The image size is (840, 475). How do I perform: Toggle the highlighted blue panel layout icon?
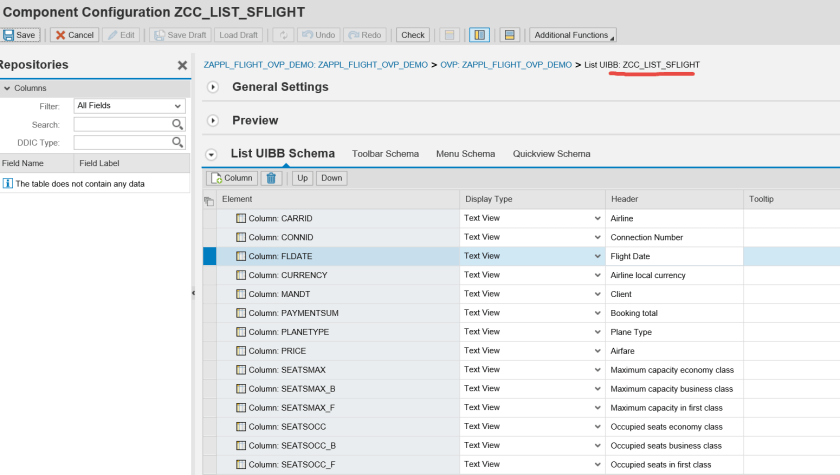pyautogui.click(x=480, y=35)
